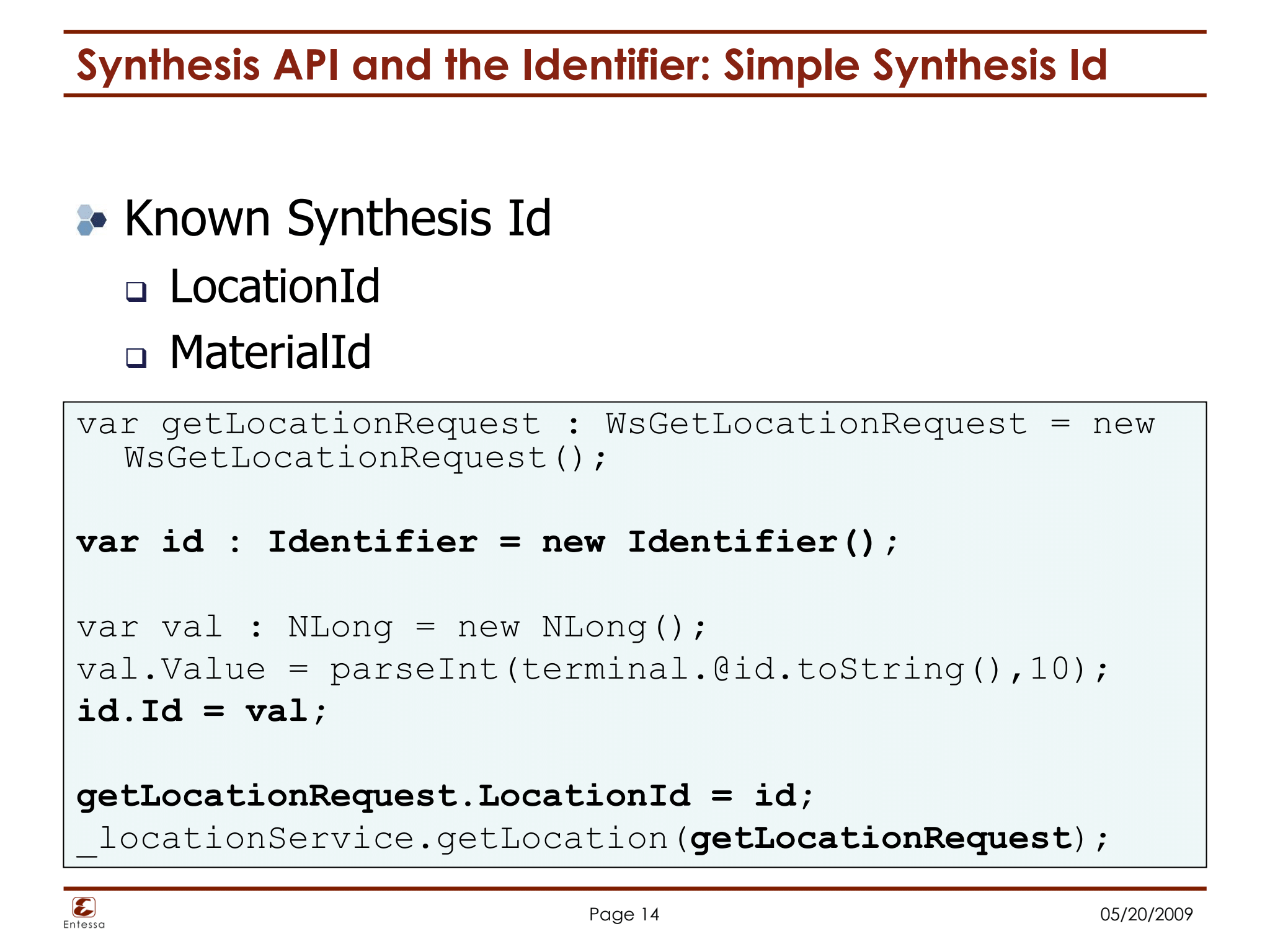Click the hexagon bullet beside Known Synthesis Id

(91, 220)
